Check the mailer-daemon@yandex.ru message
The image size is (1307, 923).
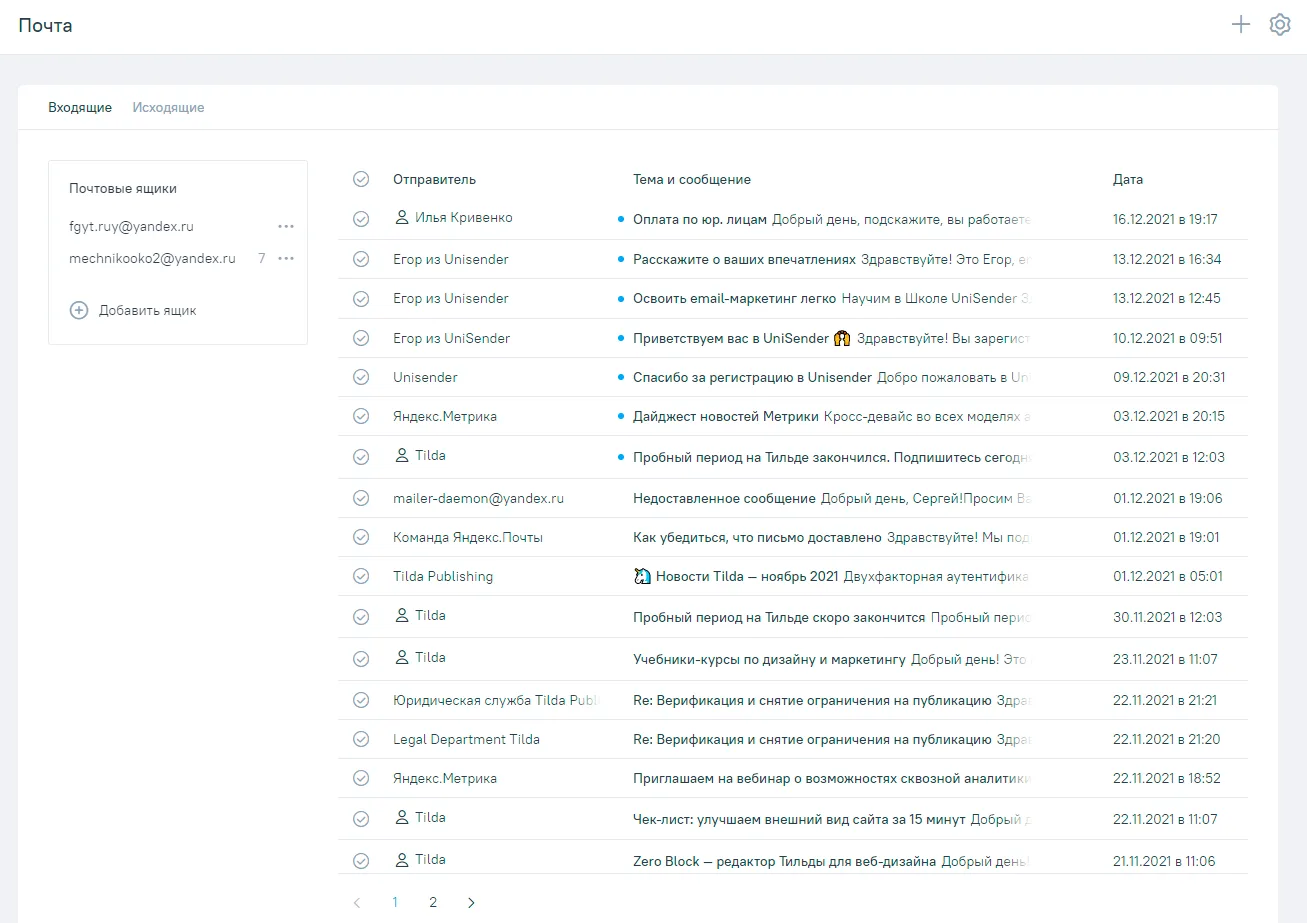pyautogui.click(x=361, y=498)
